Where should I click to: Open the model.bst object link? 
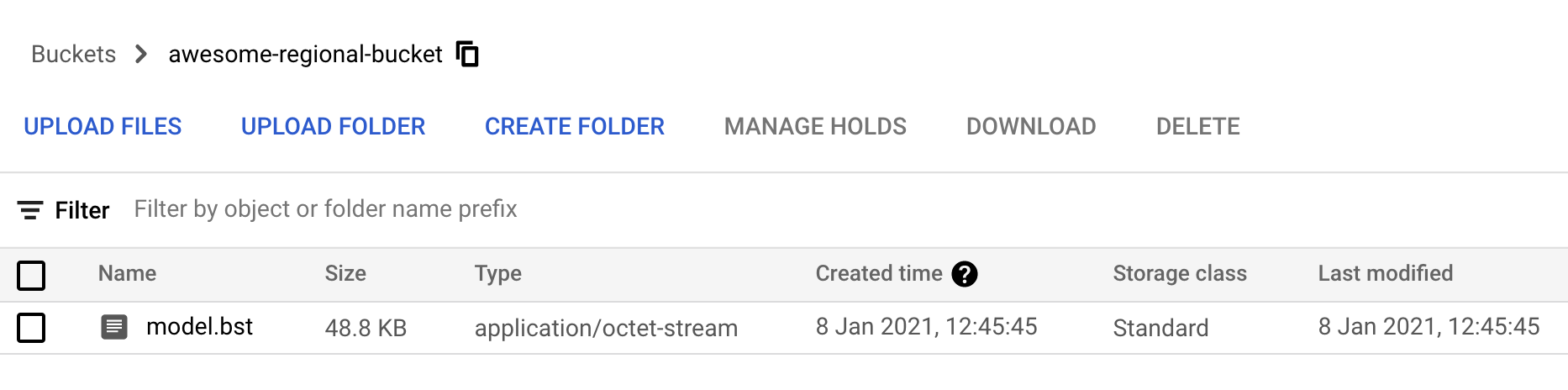199,327
